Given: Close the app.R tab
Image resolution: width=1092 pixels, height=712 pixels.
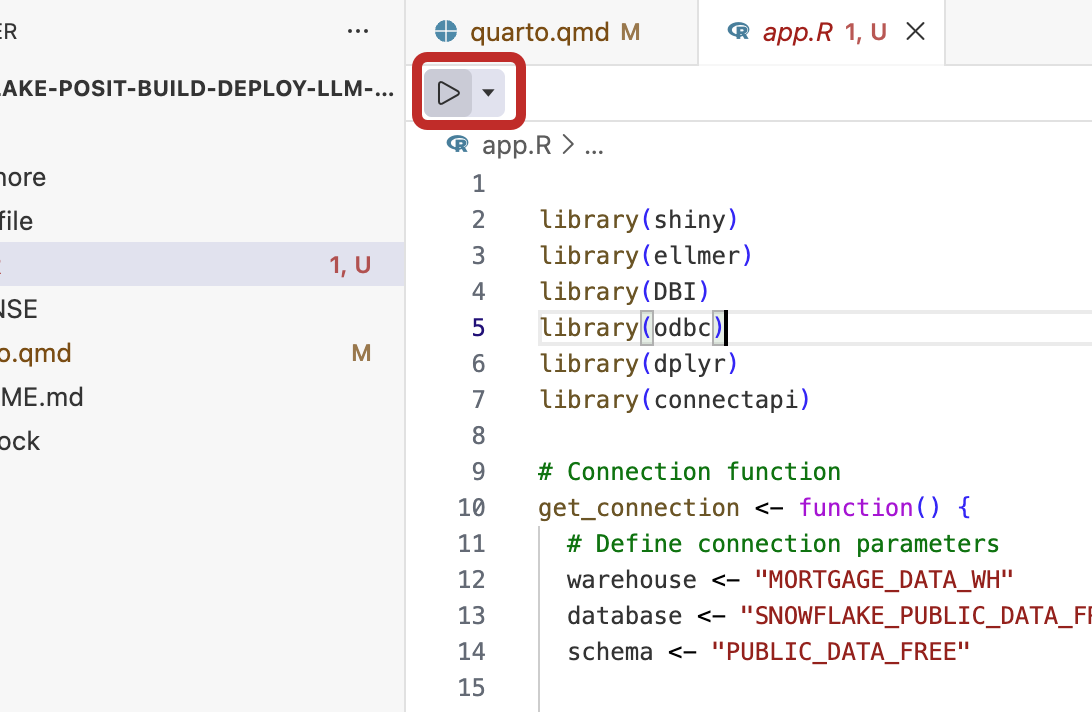Looking at the screenshot, I should pyautogui.click(x=914, y=32).
